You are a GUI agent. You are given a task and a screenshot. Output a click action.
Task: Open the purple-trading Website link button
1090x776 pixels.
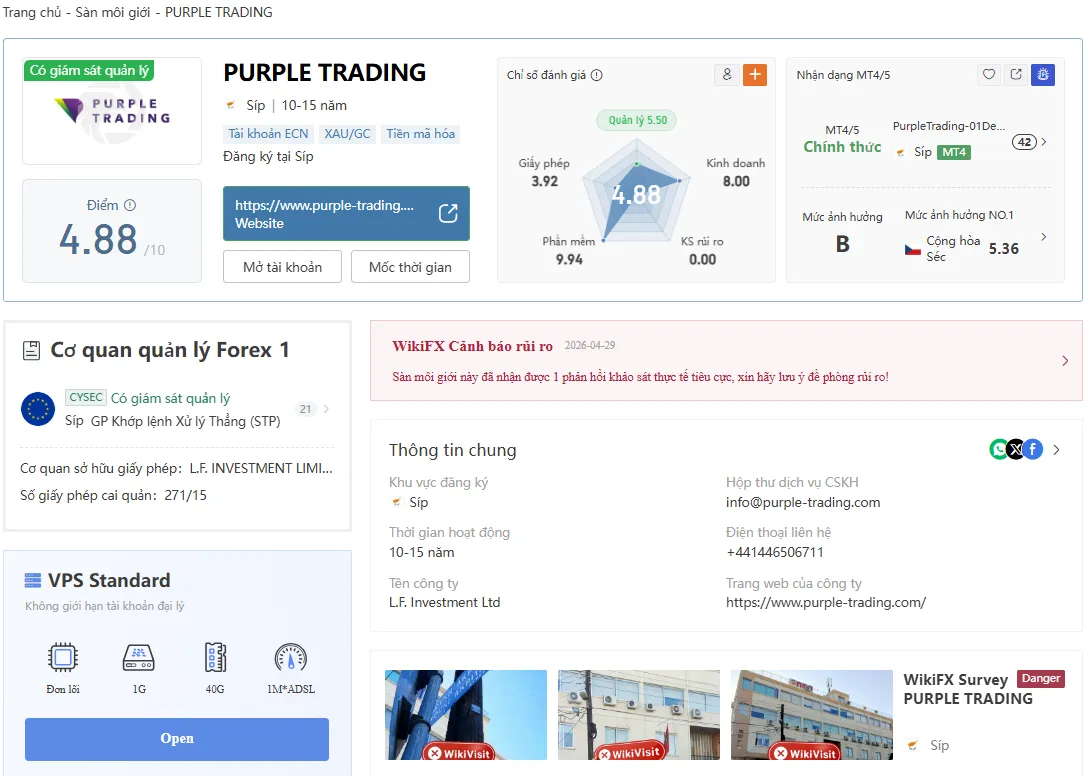pos(346,213)
